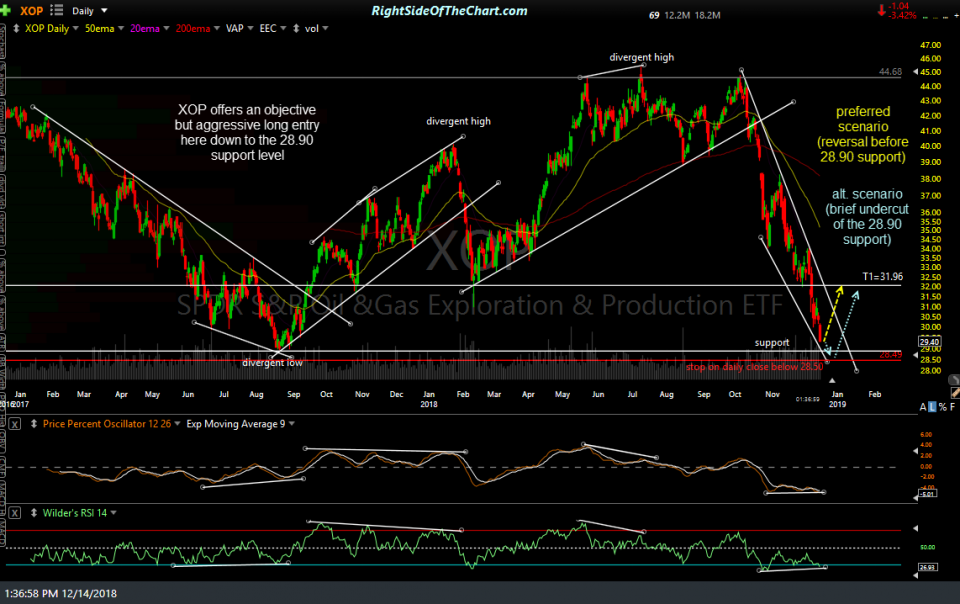Select arithmetic scaling with the A toggle
The height and width of the screenshot is (604, 960).
click(923, 406)
